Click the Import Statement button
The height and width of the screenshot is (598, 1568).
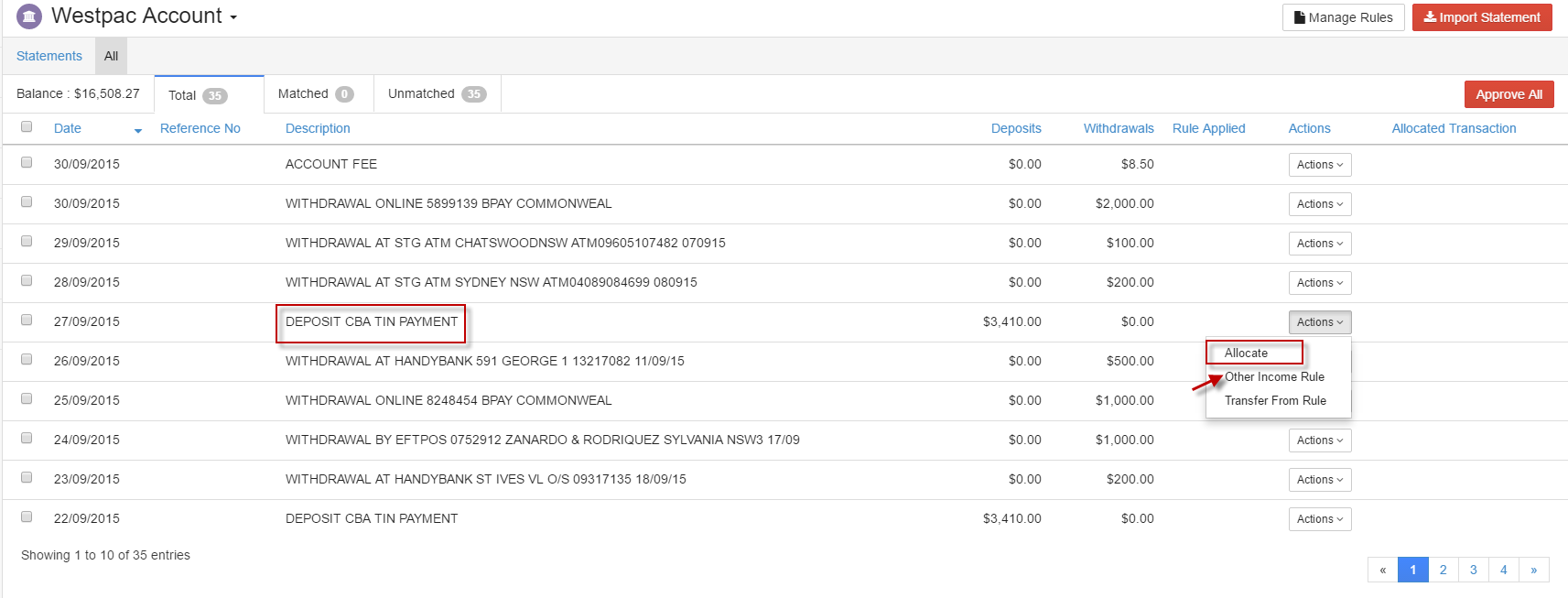[1482, 17]
